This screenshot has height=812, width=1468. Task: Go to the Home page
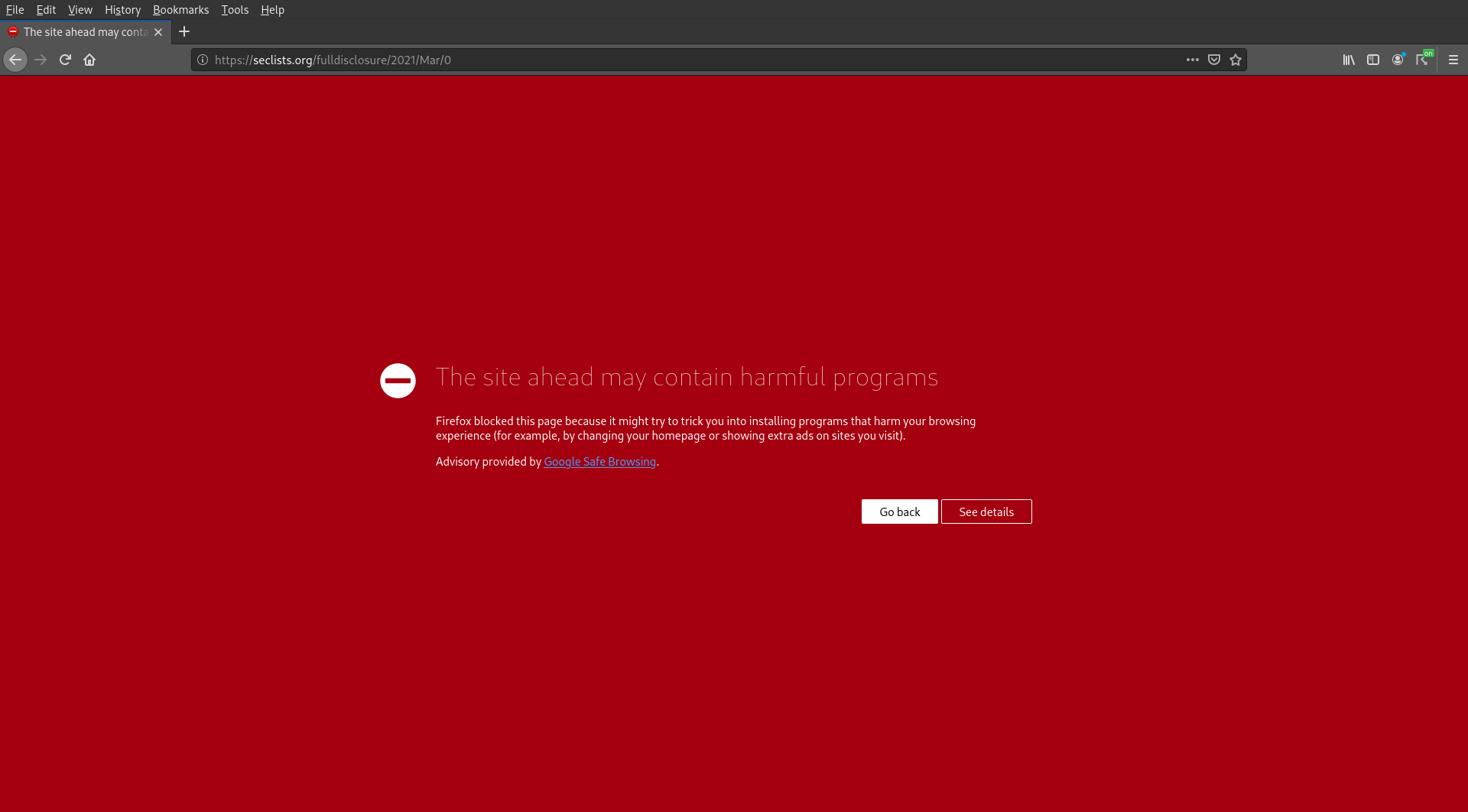tap(89, 60)
